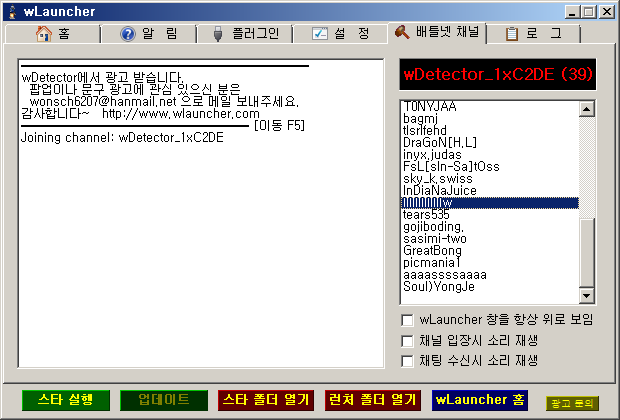Screen dimensions: 620x420
Task: Select user sasimi-two in list
Action: [490, 238]
